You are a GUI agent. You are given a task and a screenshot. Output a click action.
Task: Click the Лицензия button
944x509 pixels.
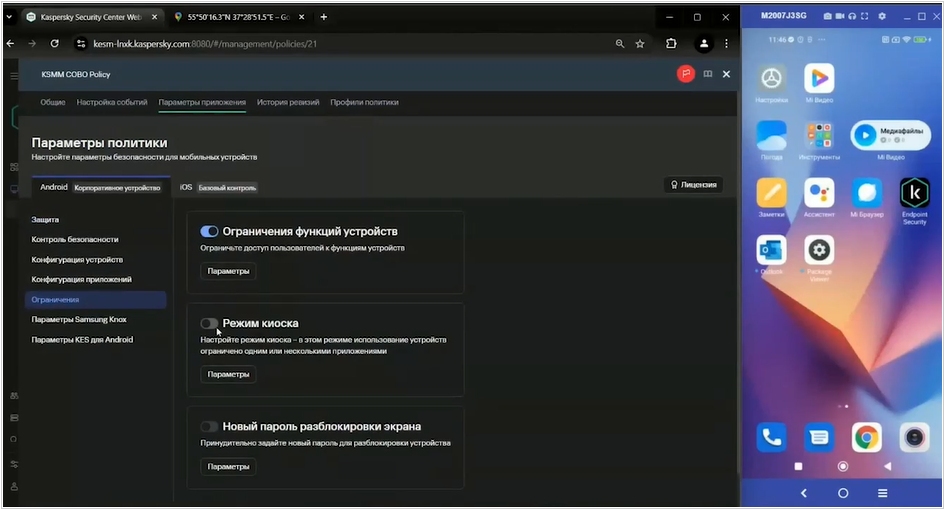click(x=693, y=185)
